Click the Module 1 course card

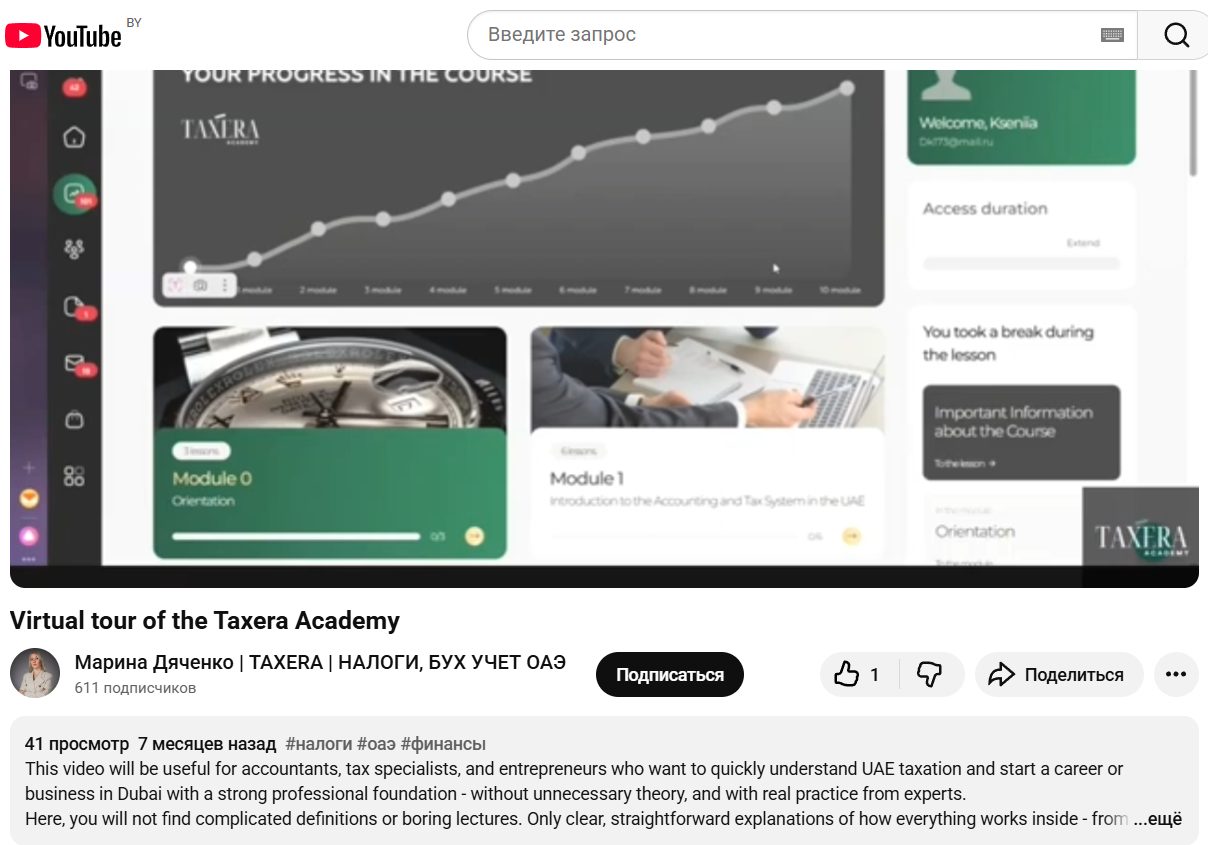707,443
